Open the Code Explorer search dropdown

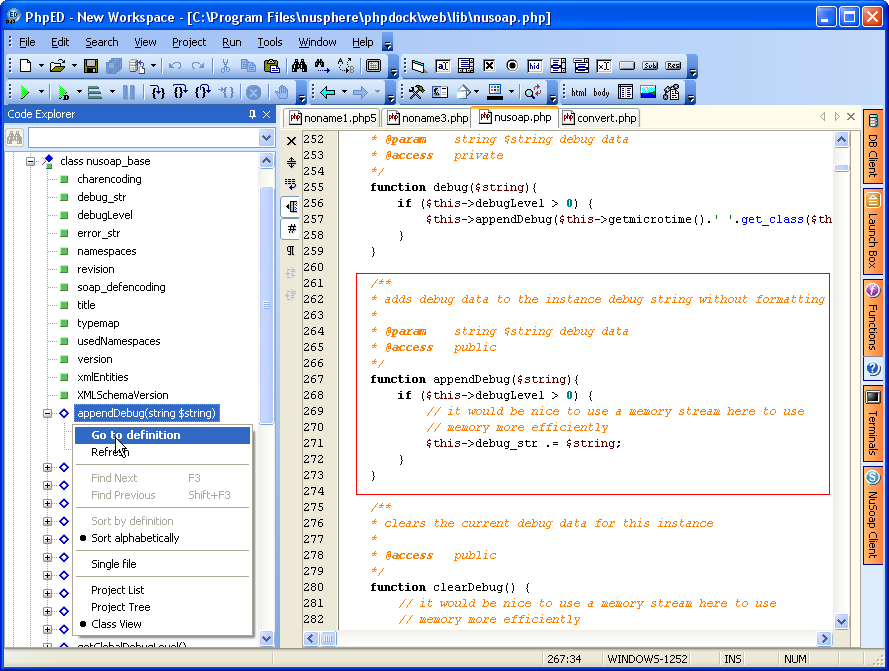266,138
